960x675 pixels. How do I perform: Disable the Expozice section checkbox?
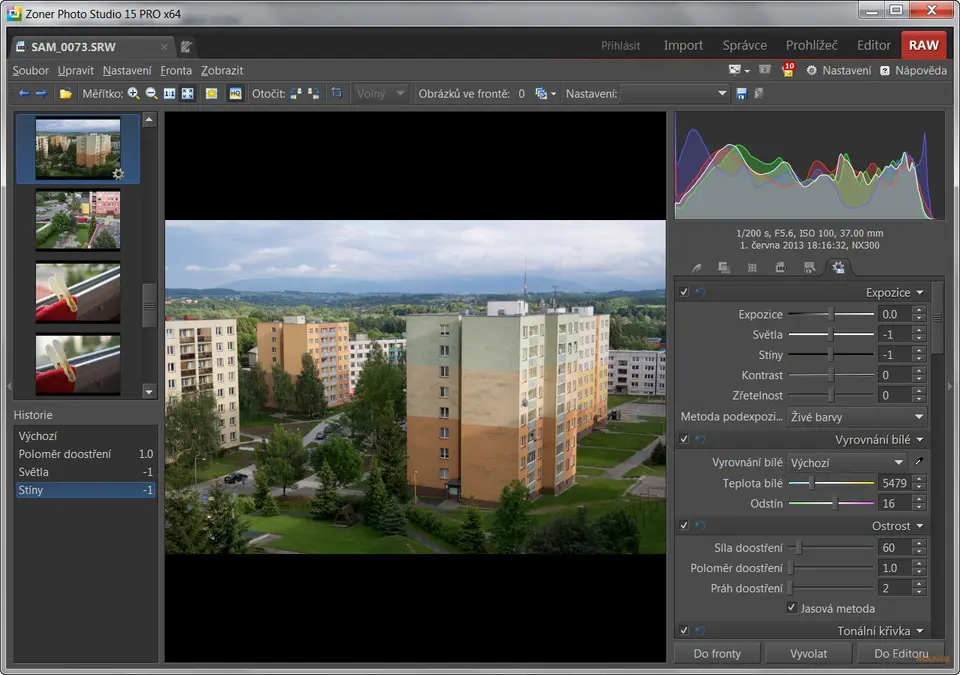point(683,292)
